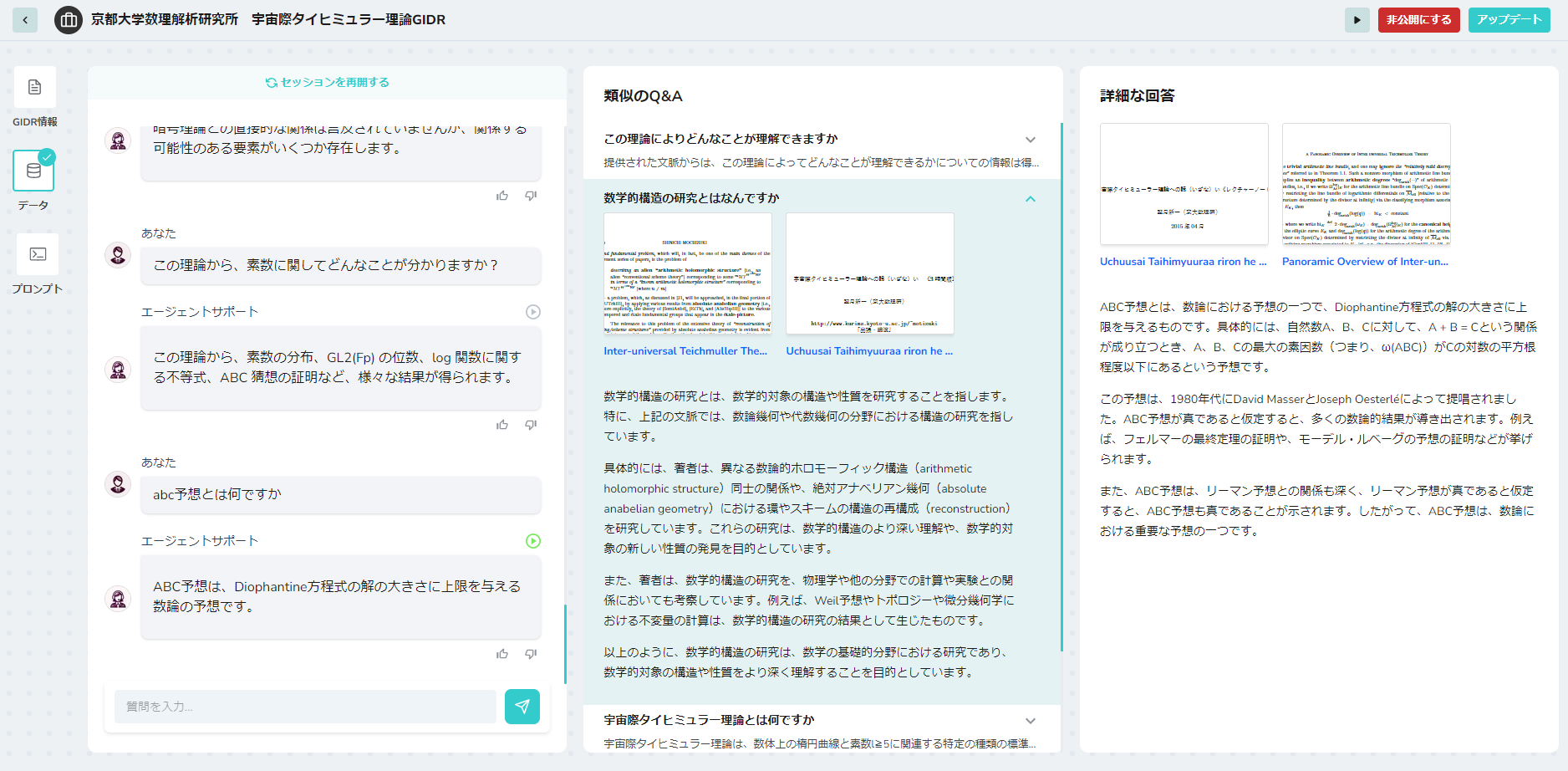Send the question with paper plane button
The height and width of the screenshot is (771, 1568).
click(x=522, y=707)
